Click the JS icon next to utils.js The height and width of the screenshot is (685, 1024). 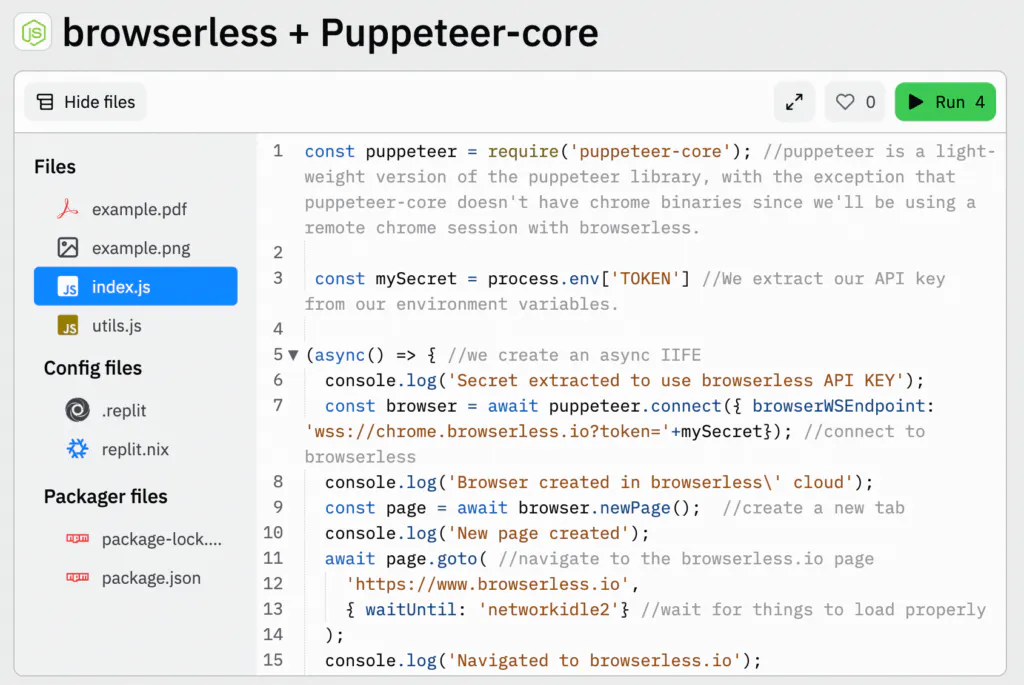click(x=67, y=325)
